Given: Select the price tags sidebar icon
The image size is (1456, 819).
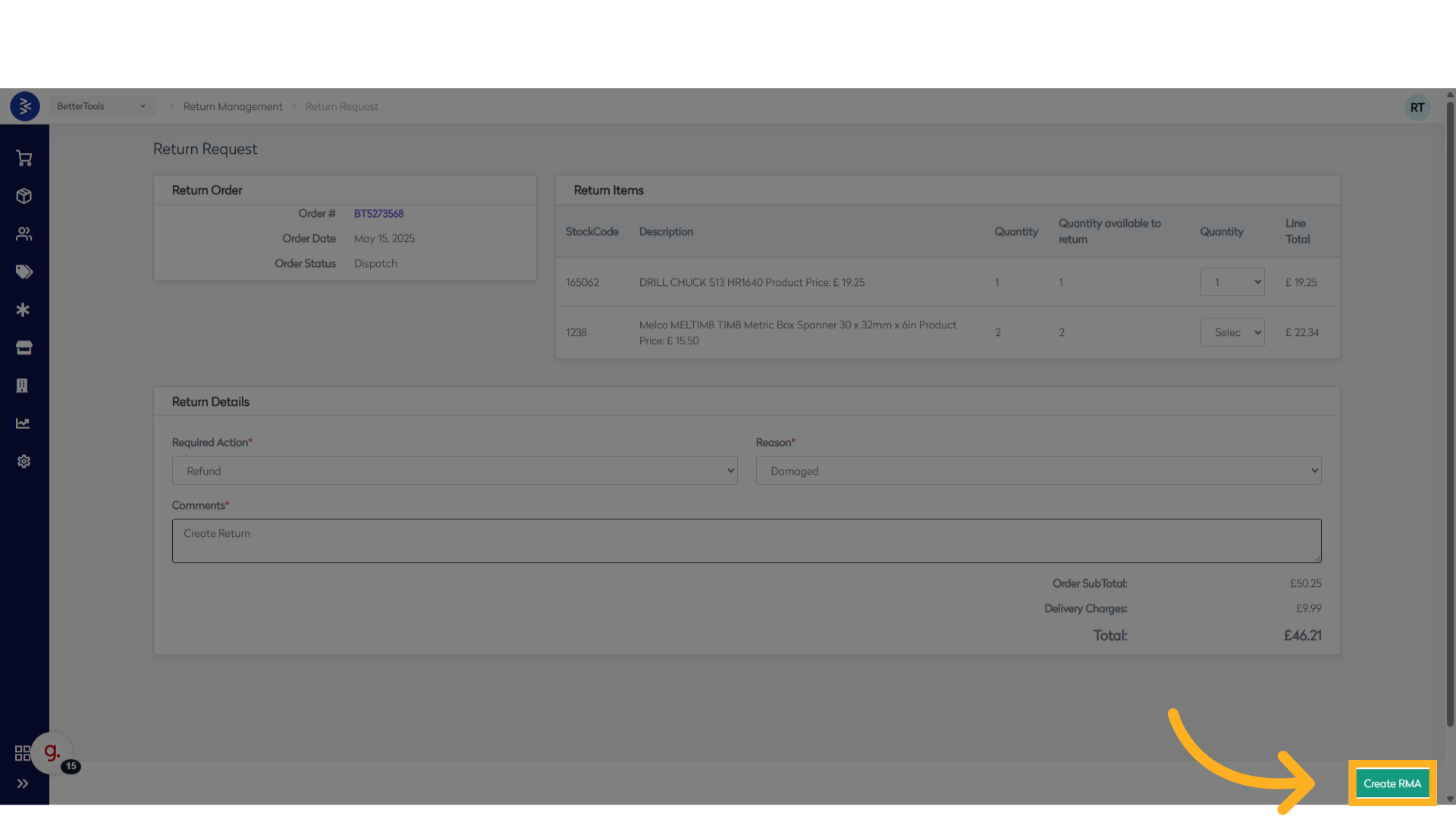Looking at the screenshot, I should coord(24,272).
